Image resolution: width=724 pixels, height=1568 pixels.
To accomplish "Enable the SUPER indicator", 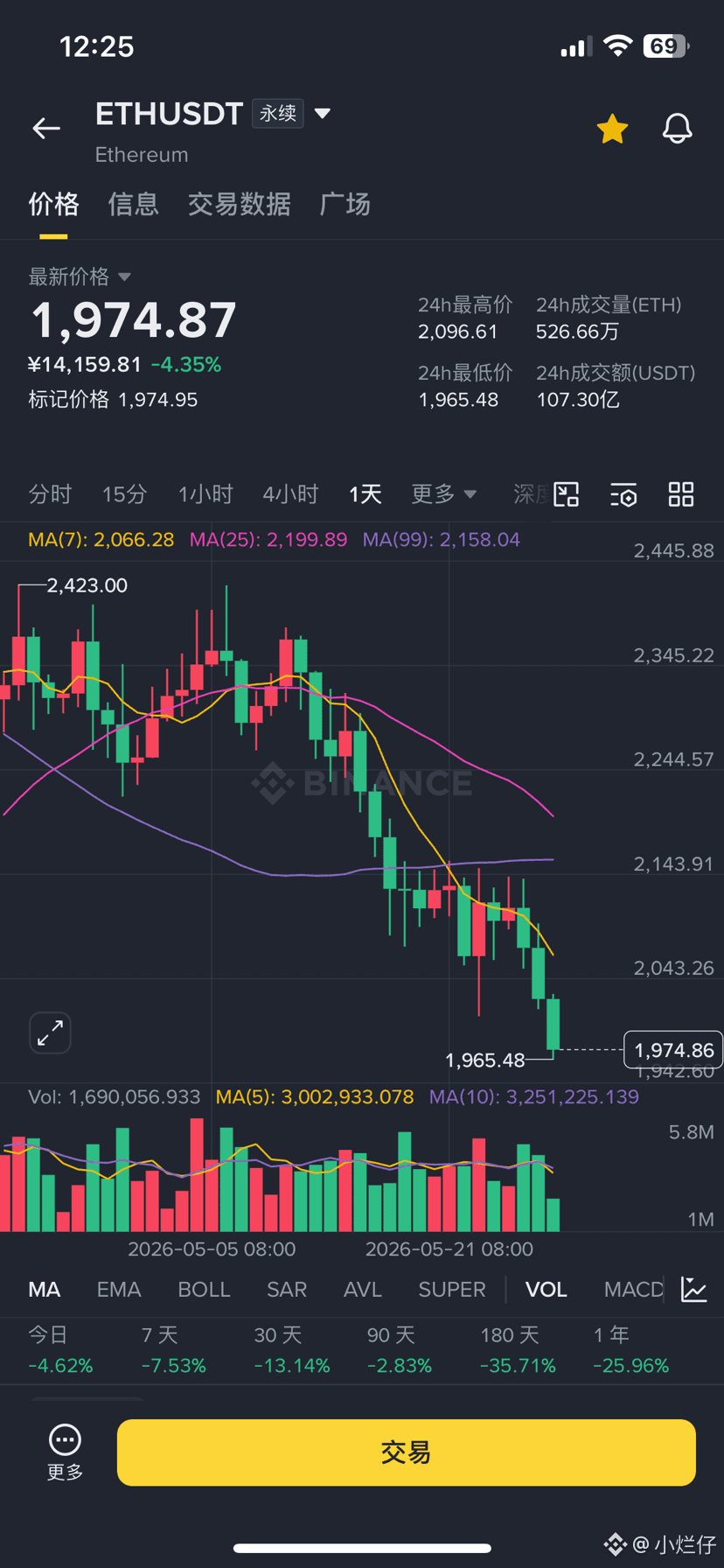I will click(x=451, y=1290).
